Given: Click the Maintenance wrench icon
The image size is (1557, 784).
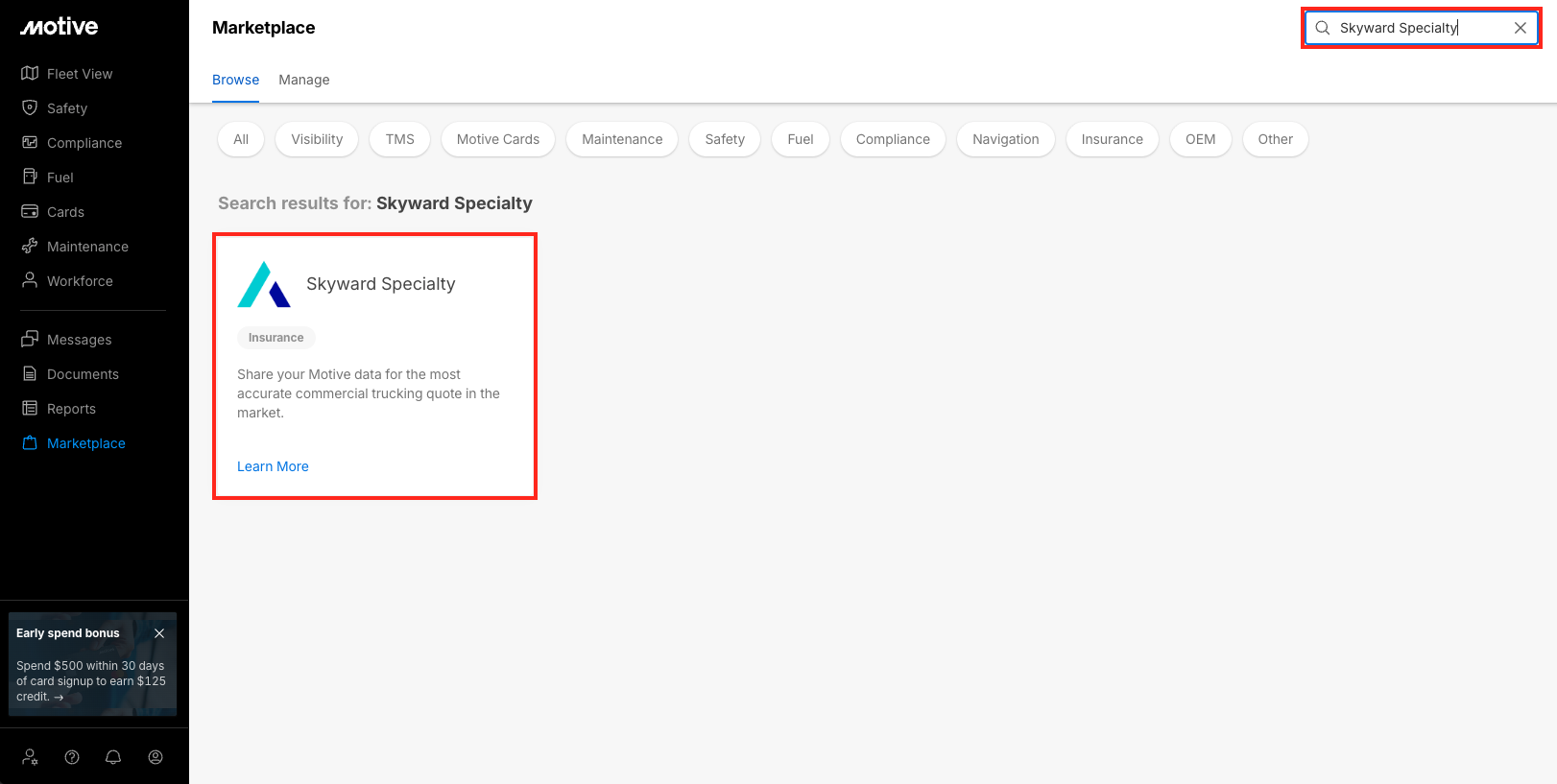Looking at the screenshot, I should point(30,247).
